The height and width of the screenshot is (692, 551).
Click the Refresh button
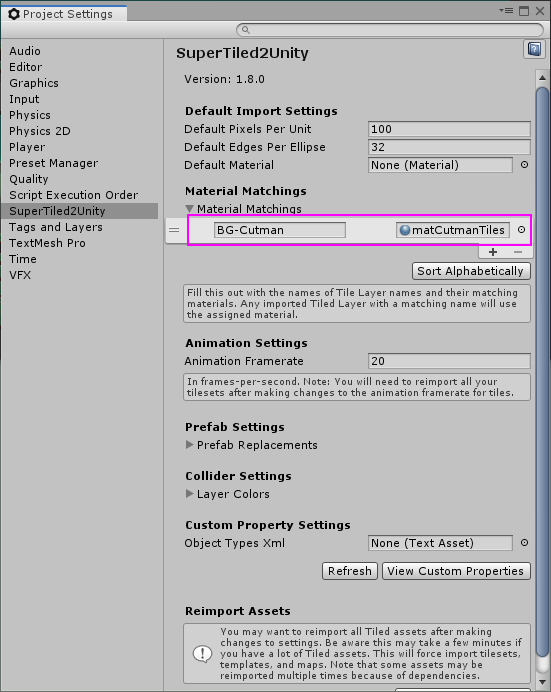click(350, 571)
